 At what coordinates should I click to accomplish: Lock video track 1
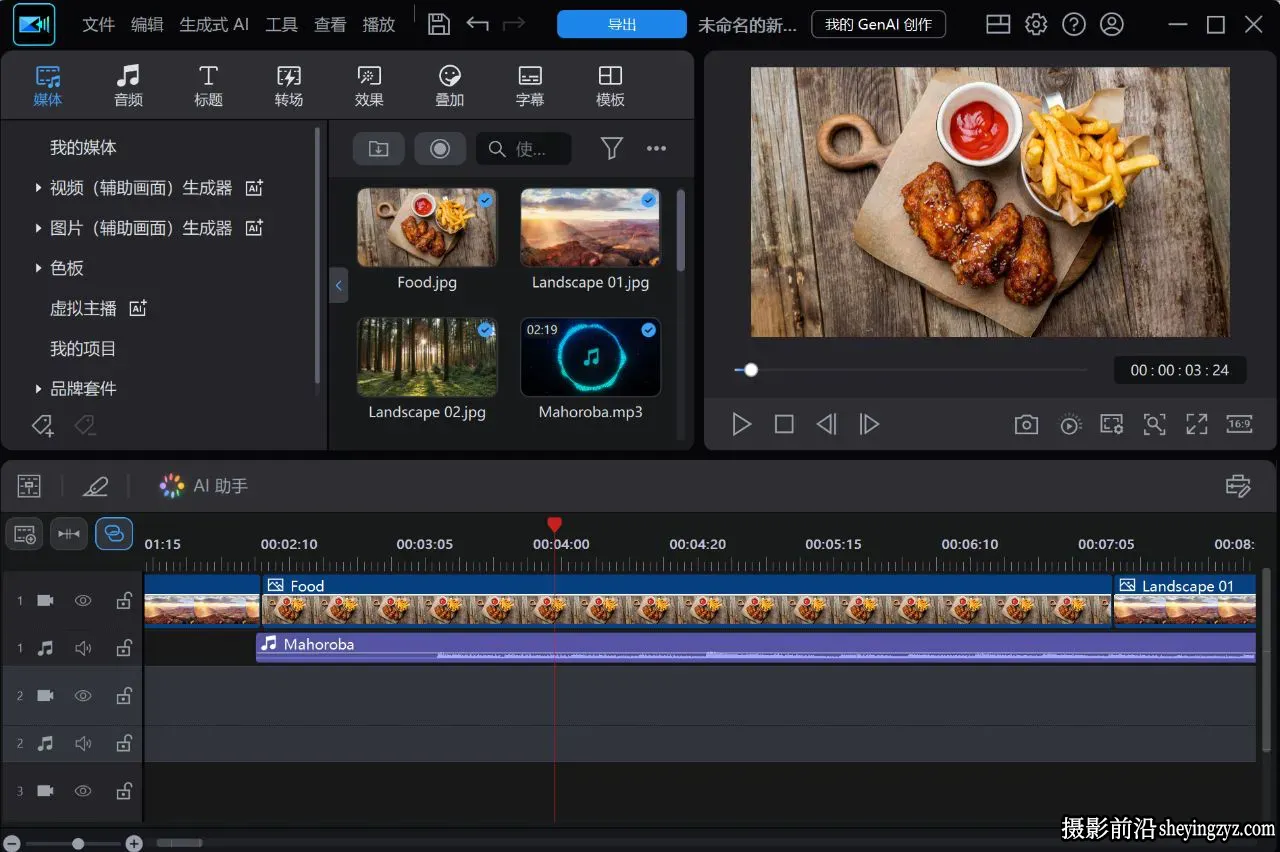tap(124, 601)
